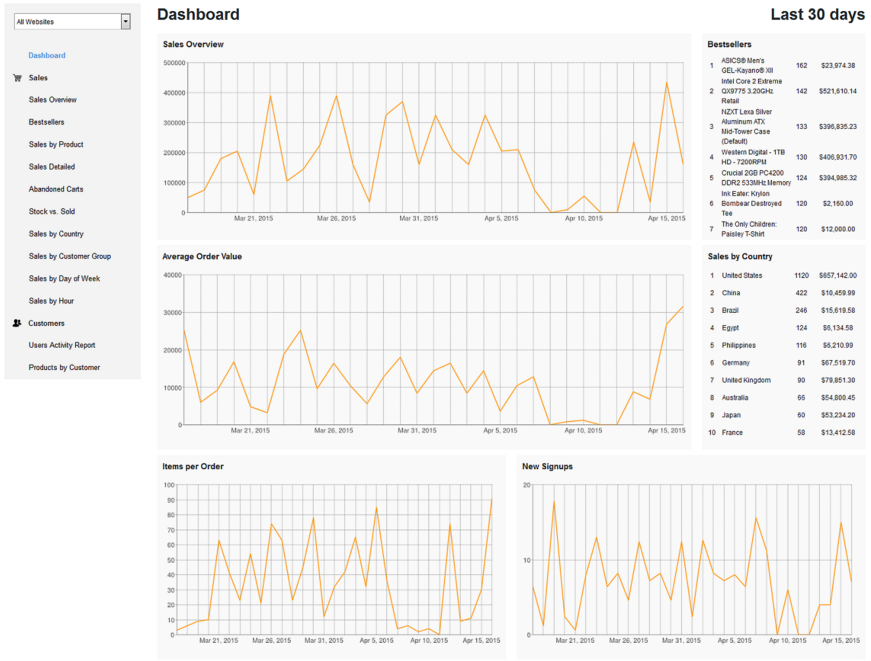Open the Sales Overview sidebar link
This screenshot has height=661, width=871.
(52, 100)
